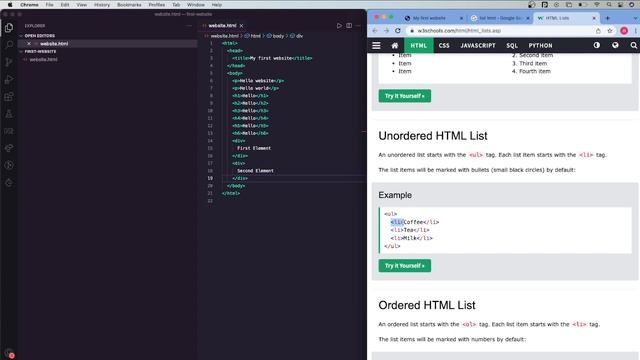Click the w3schools home icon
Viewport: 640px width, 360px height.
[395, 45]
